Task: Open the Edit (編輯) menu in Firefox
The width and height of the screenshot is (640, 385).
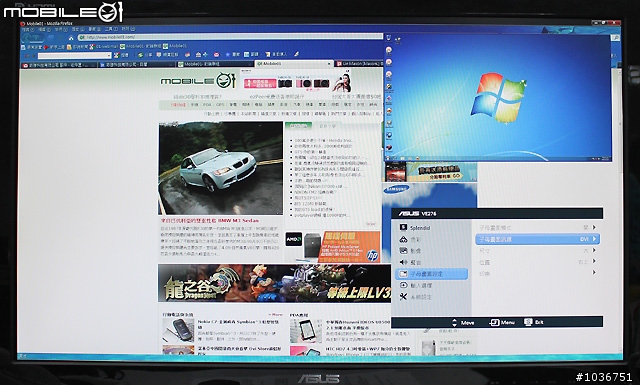Action: (44, 29)
